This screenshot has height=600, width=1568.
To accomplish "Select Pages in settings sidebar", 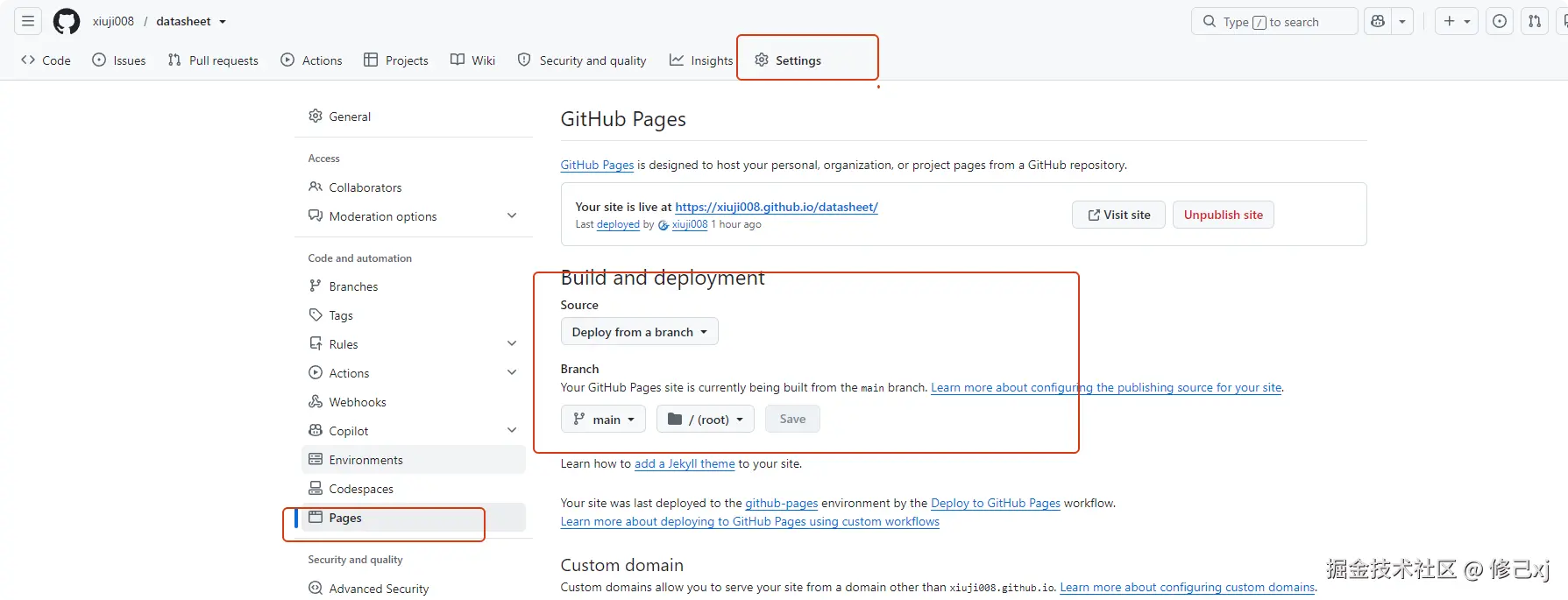I will 414,518.
